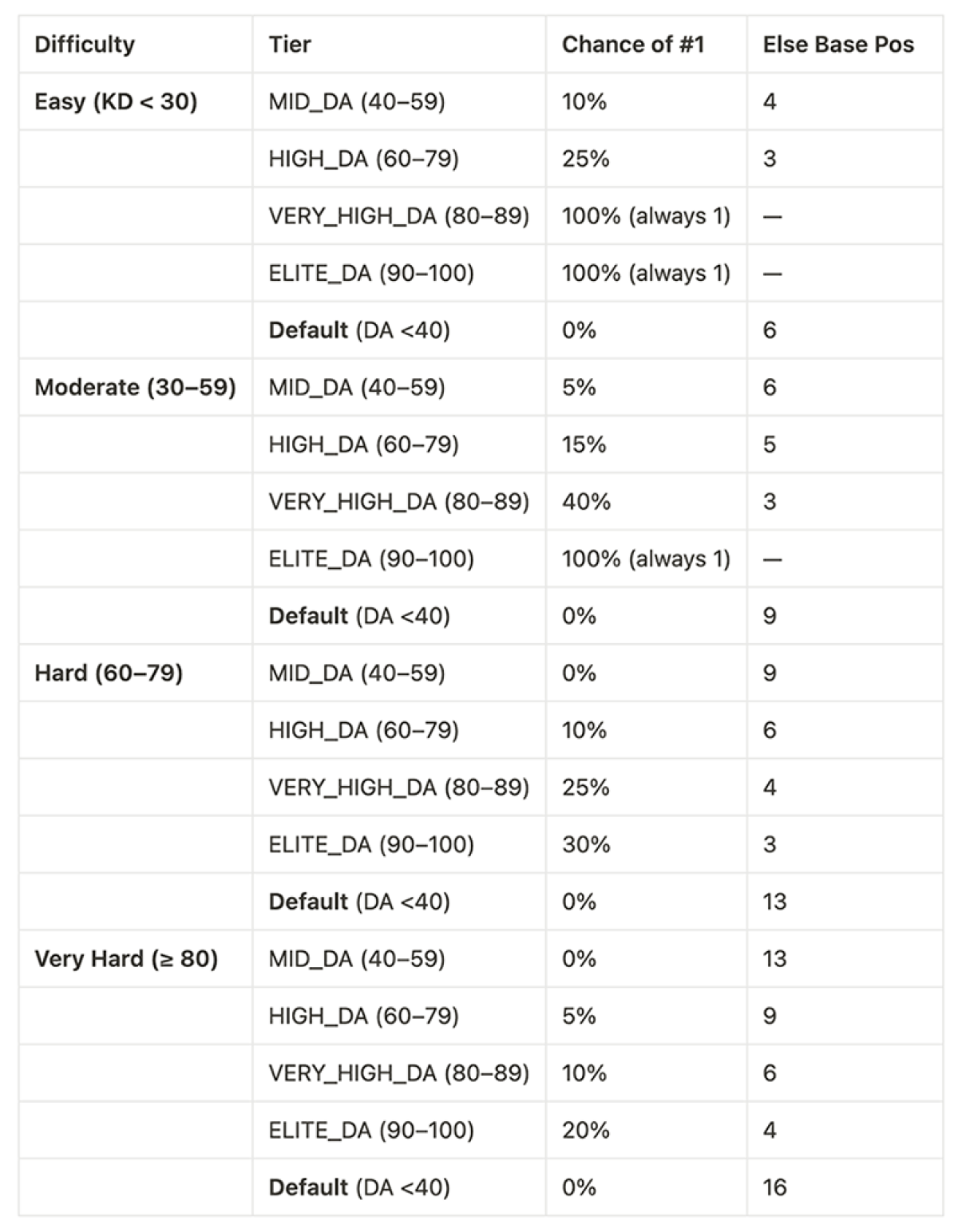Click the 15% chance cell
This screenshot has height=1232, width=958.
(584, 444)
